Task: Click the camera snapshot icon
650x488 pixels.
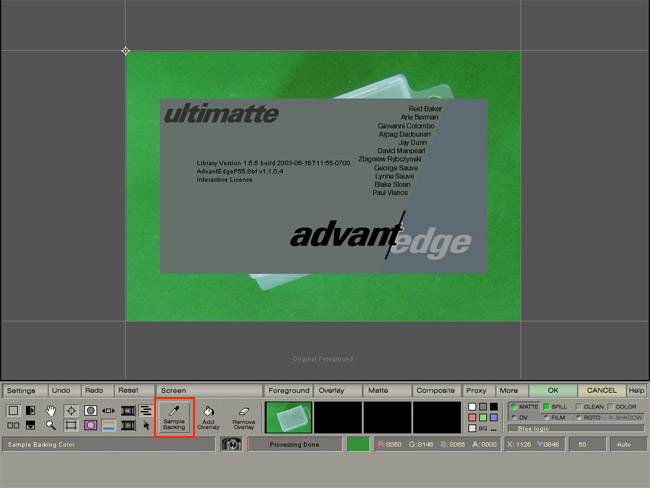Action: [x=231, y=444]
